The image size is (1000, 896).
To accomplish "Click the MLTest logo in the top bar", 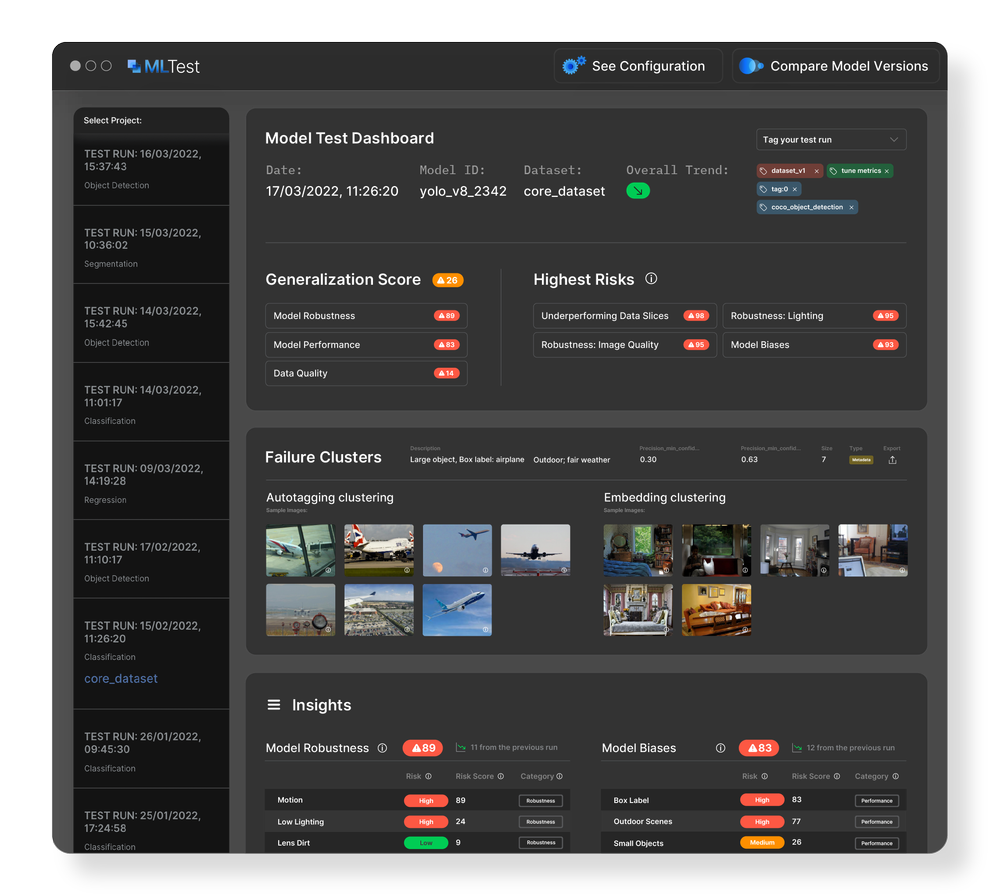I will (164, 65).
